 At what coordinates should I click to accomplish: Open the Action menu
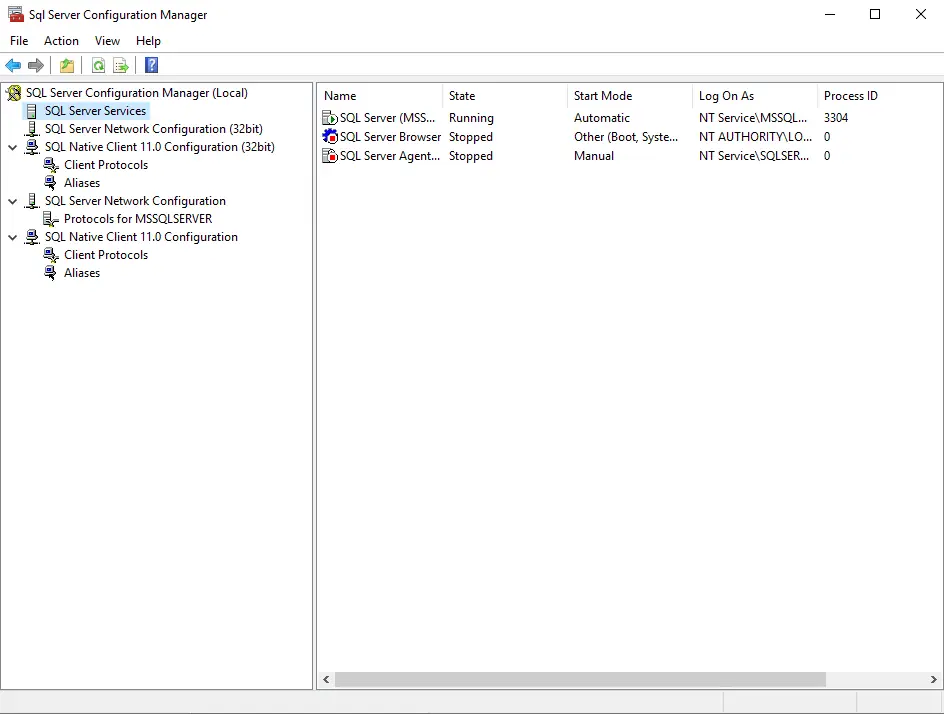point(61,41)
